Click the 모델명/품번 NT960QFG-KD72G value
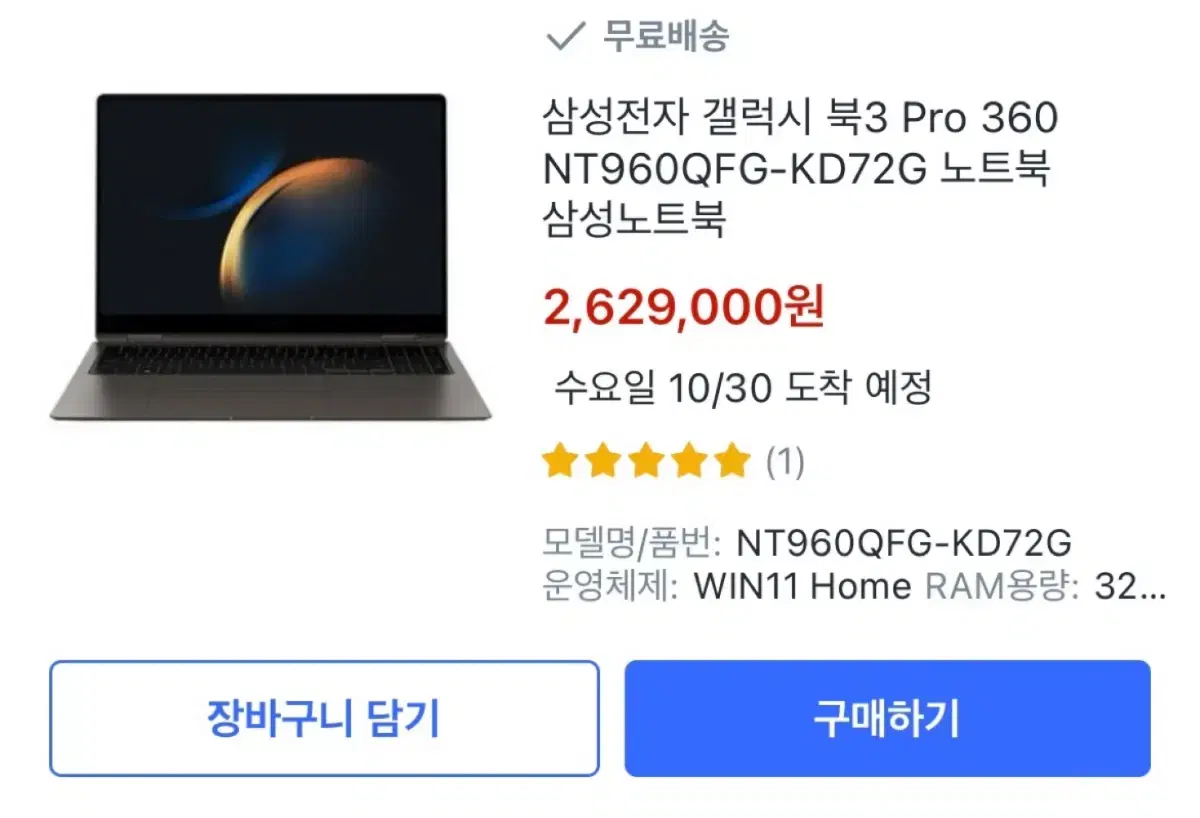Viewport: 1200px width, 818px height. point(904,543)
